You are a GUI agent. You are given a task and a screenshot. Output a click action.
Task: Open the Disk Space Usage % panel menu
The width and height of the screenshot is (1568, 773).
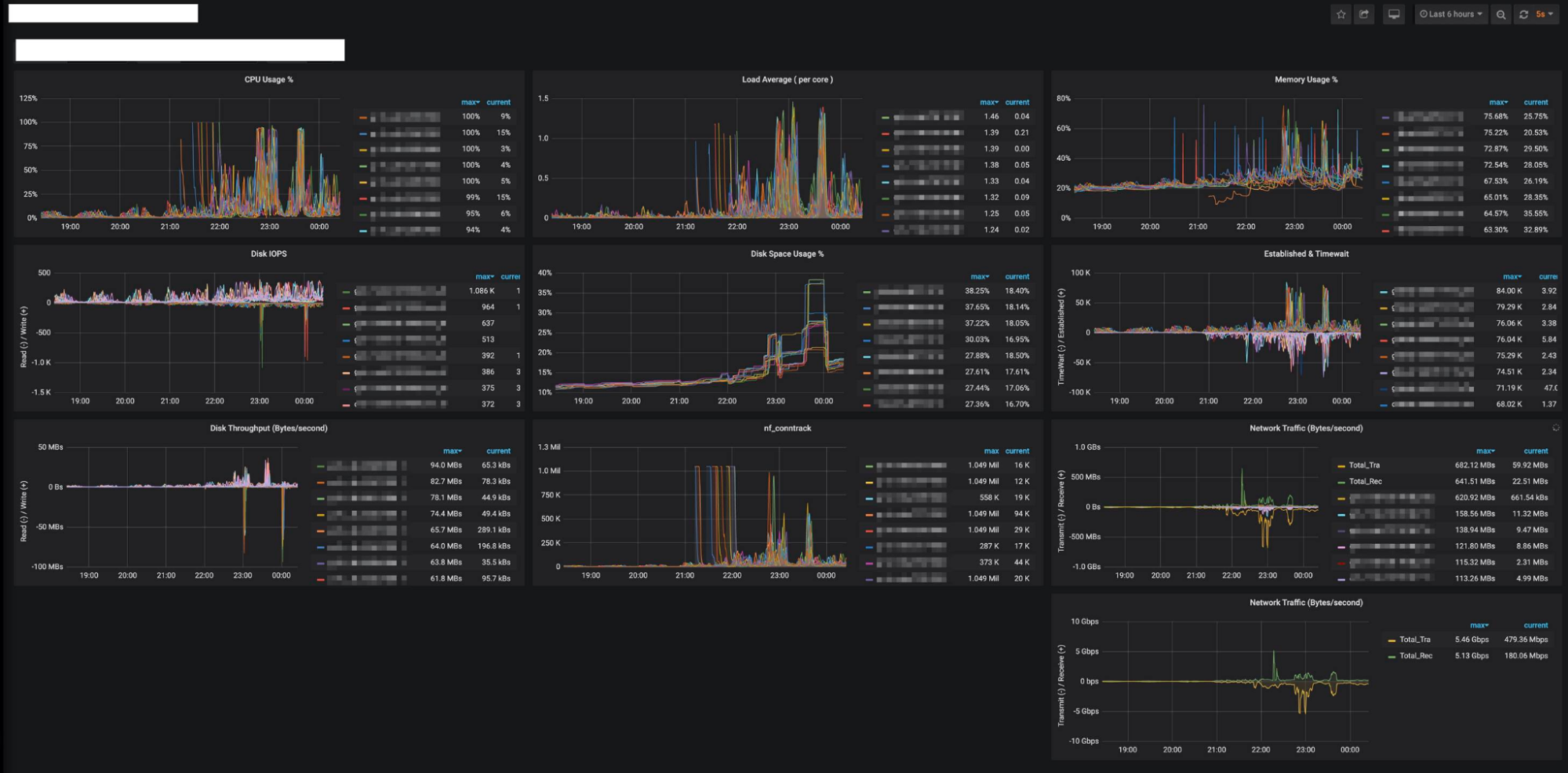(787, 254)
